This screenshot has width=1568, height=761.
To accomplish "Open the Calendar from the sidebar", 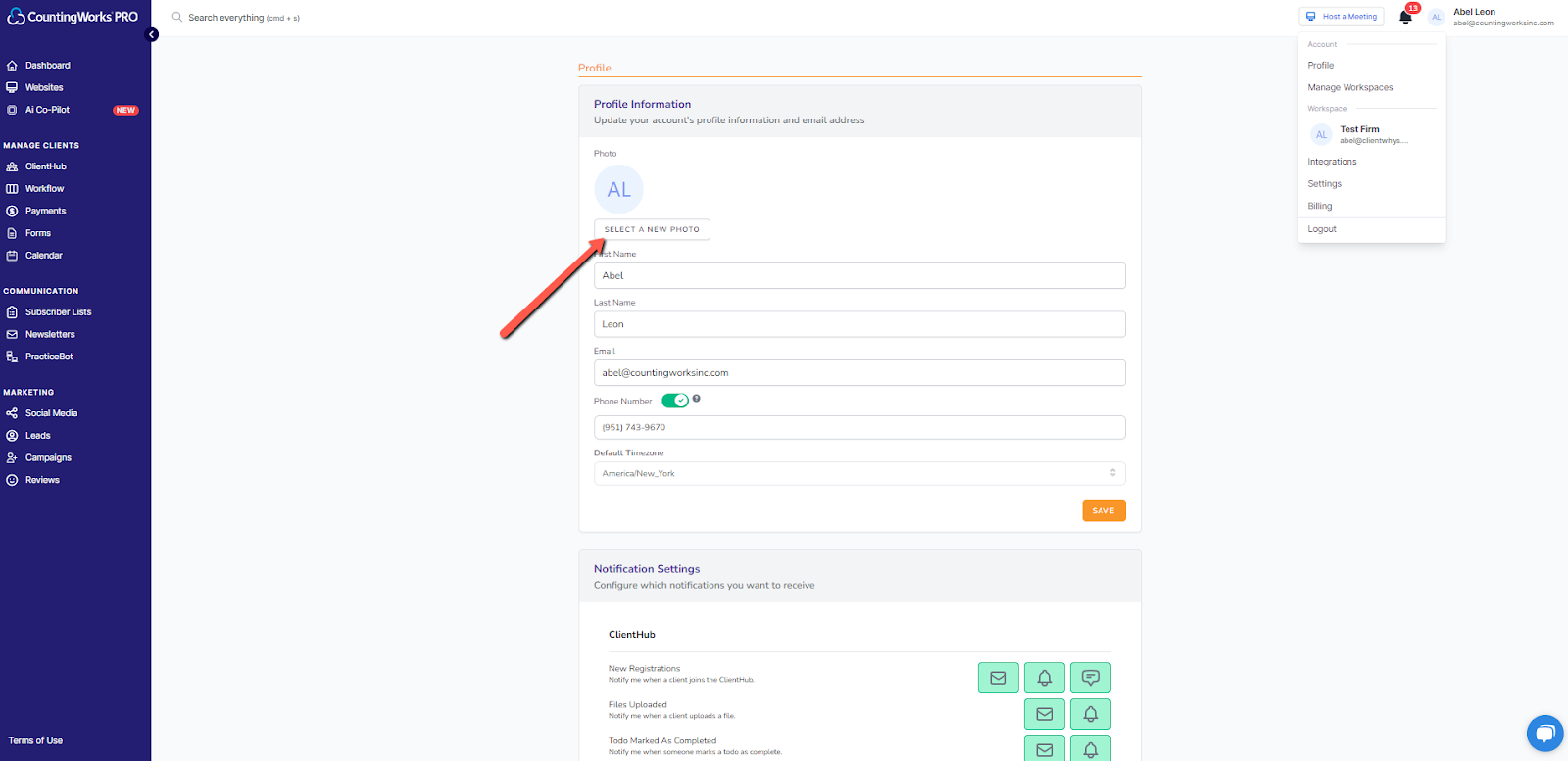I will [x=43, y=256].
